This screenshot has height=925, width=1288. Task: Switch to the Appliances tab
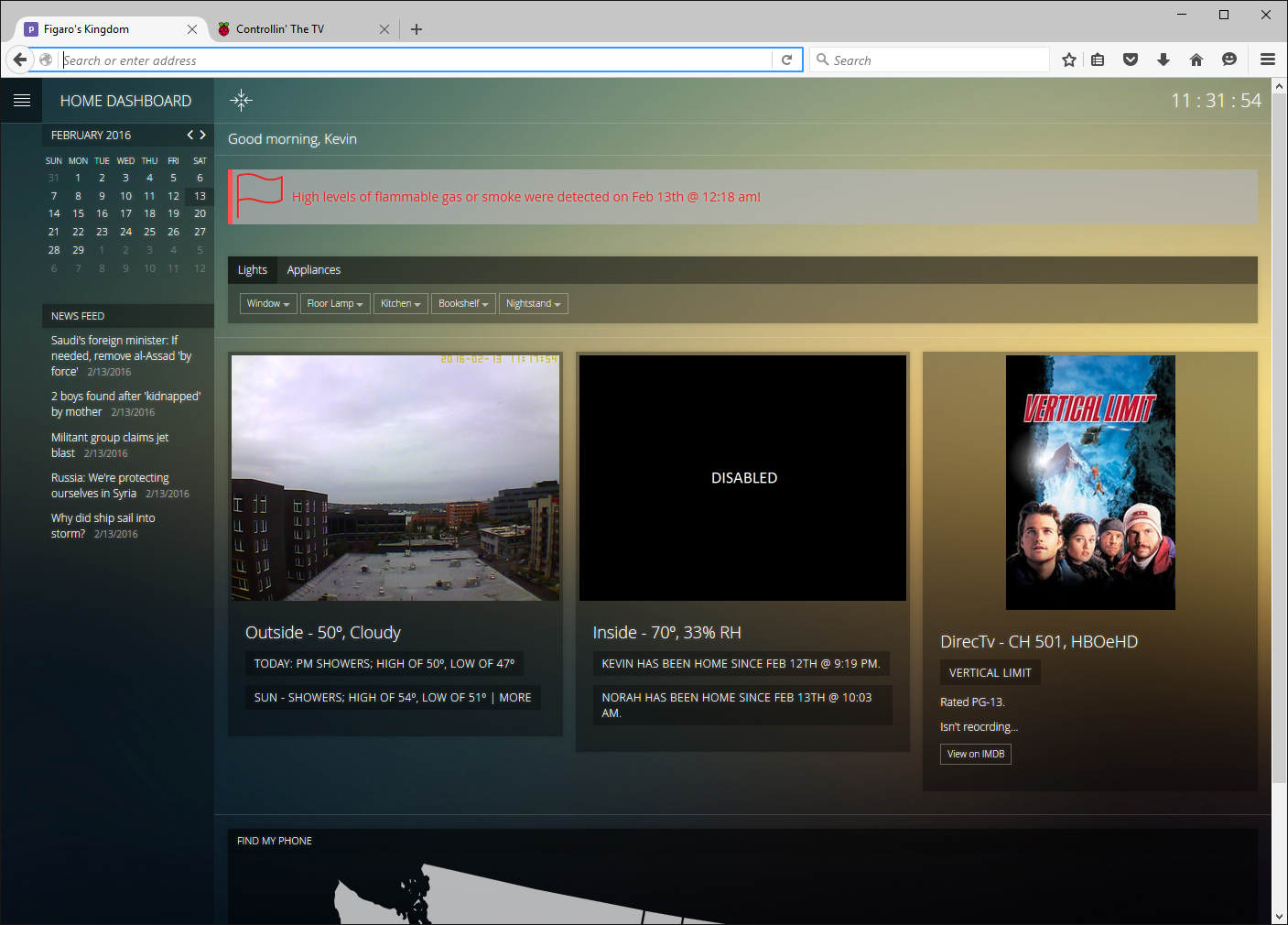tap(314, 270)
